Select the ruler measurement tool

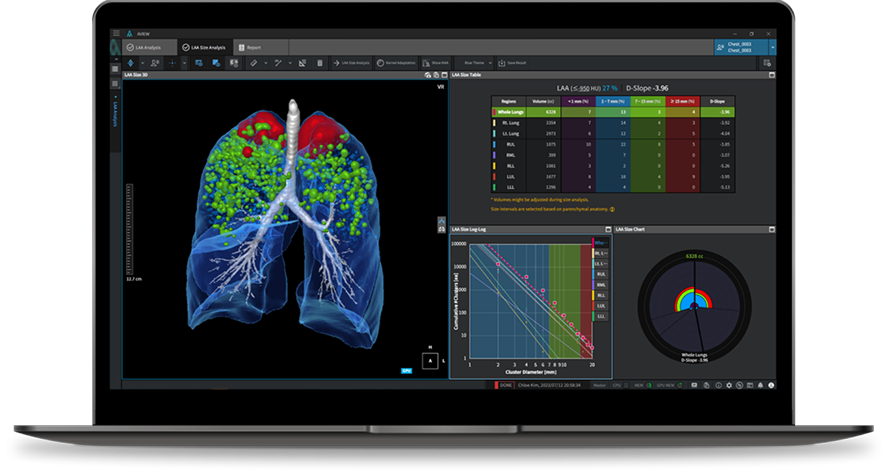[254, 63]
